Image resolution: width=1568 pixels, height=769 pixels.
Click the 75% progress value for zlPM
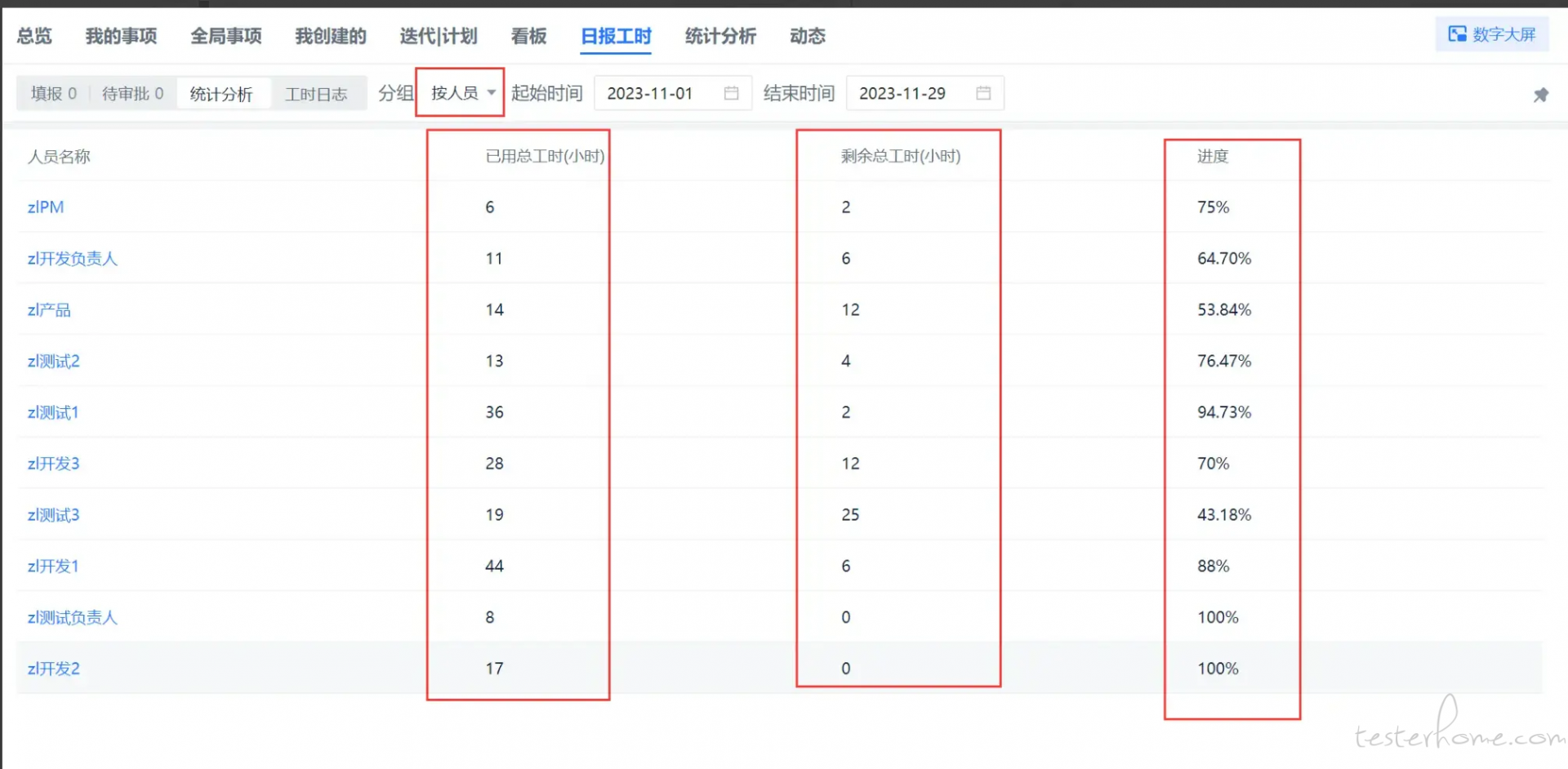[x=1214, y=207]
